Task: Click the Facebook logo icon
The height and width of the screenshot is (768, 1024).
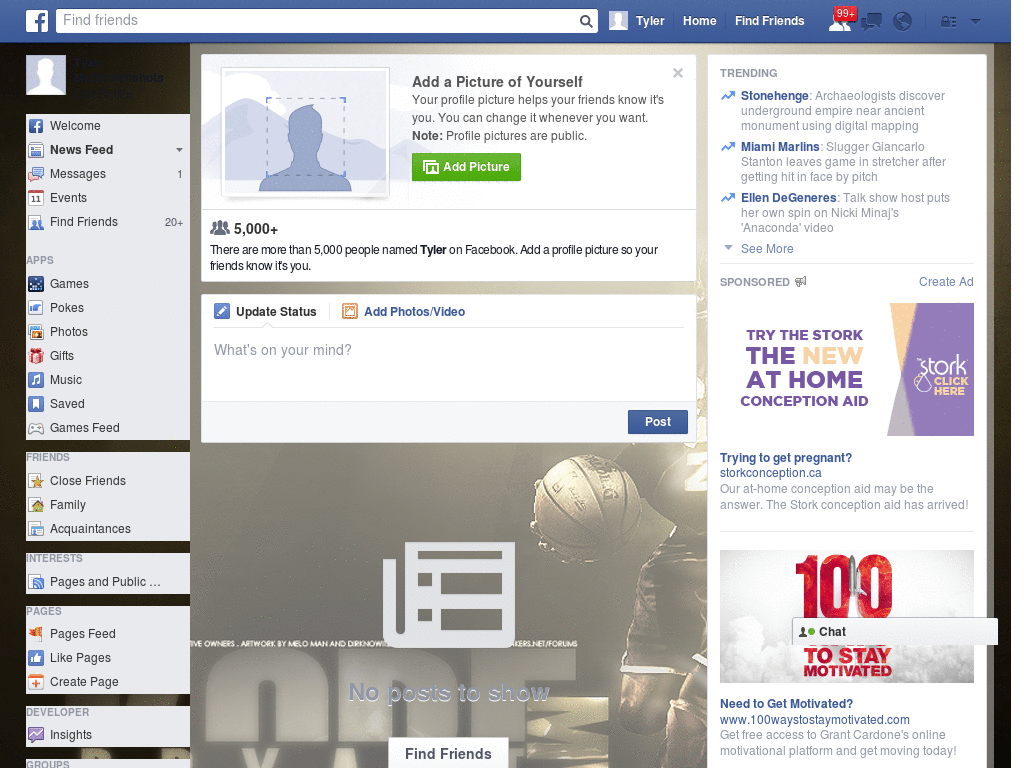Action: [37, 21]
